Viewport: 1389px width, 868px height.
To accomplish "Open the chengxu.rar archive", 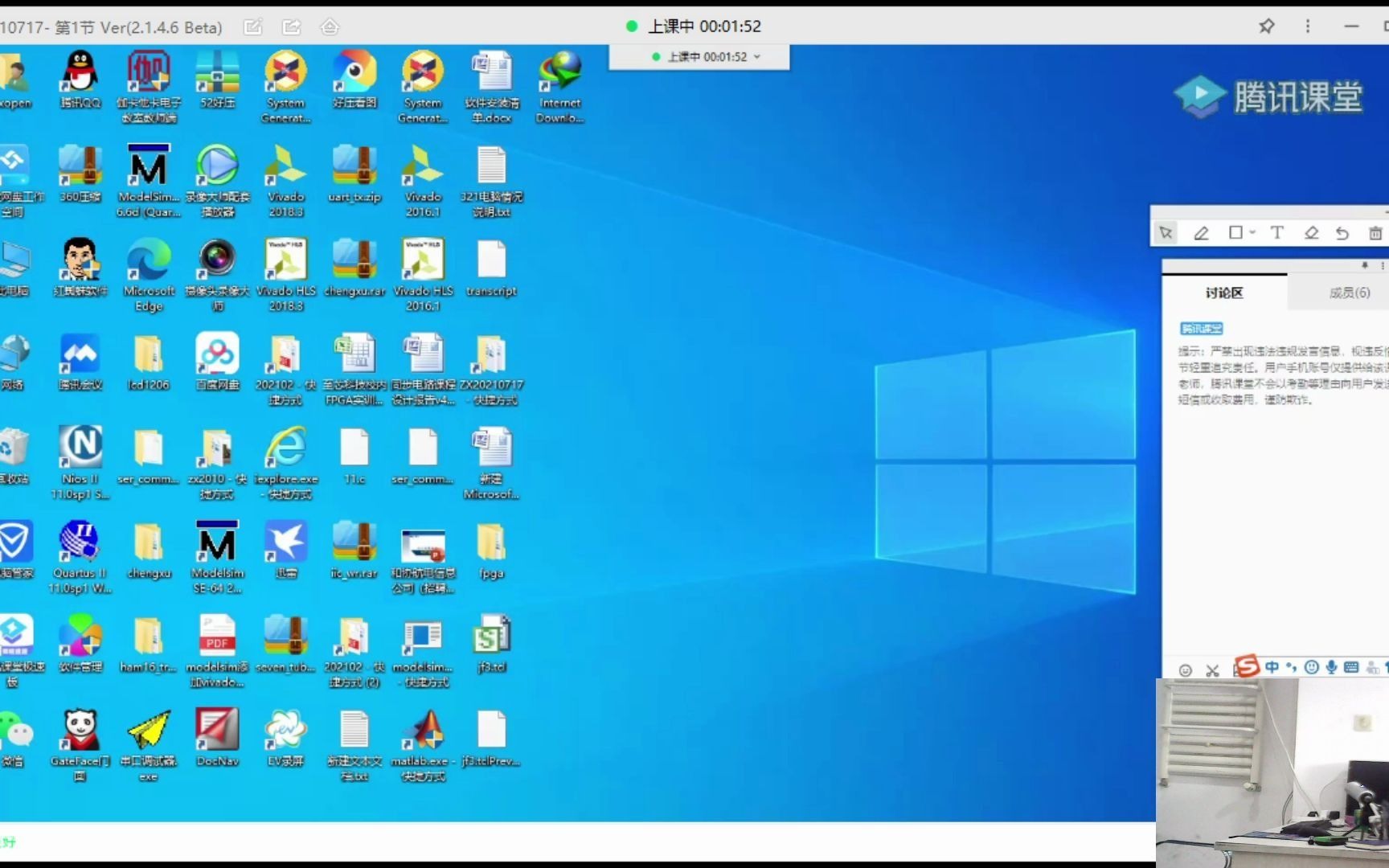I will pos(354,268).
